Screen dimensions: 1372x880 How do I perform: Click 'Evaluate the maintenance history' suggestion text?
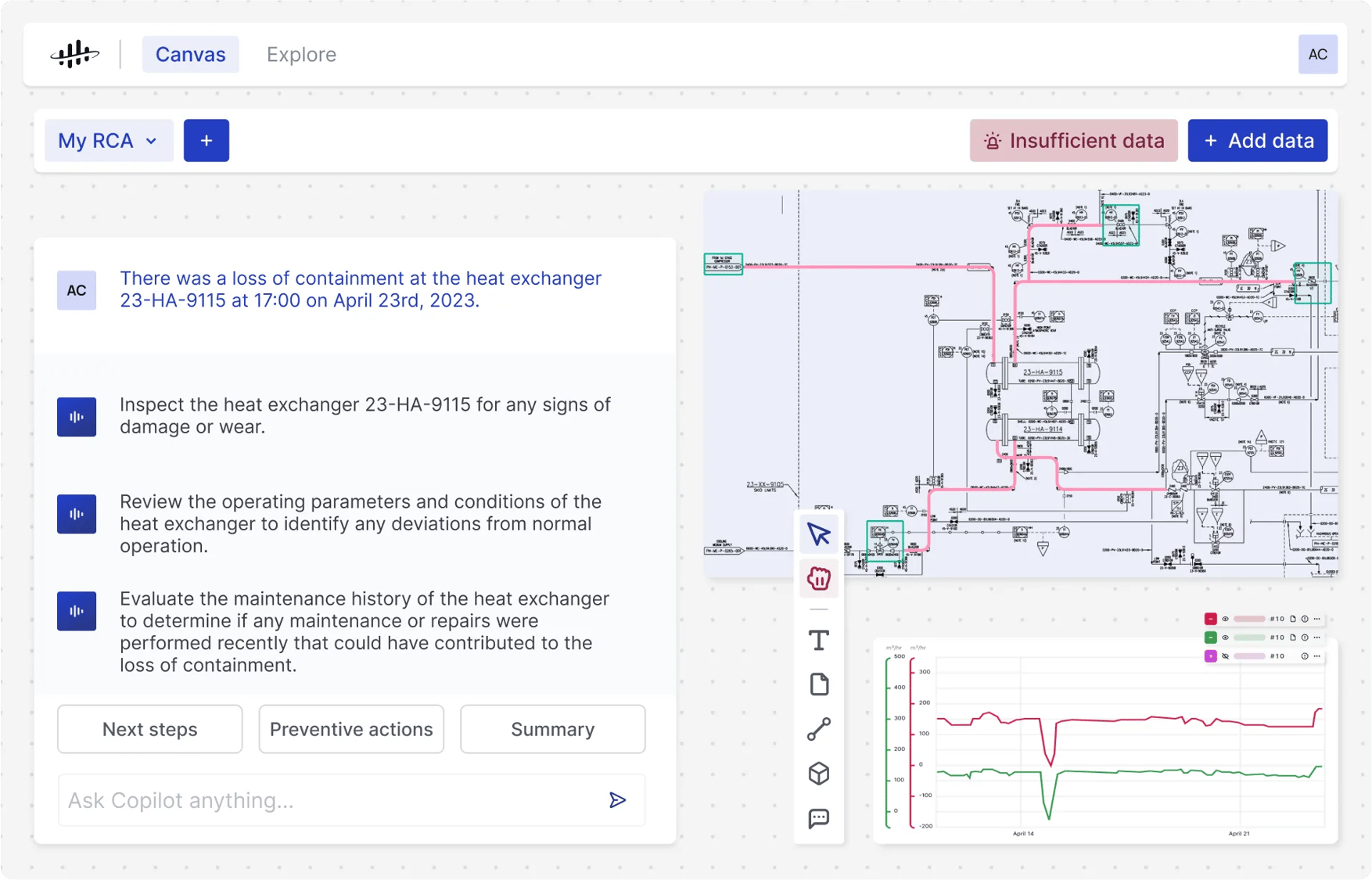365,631
